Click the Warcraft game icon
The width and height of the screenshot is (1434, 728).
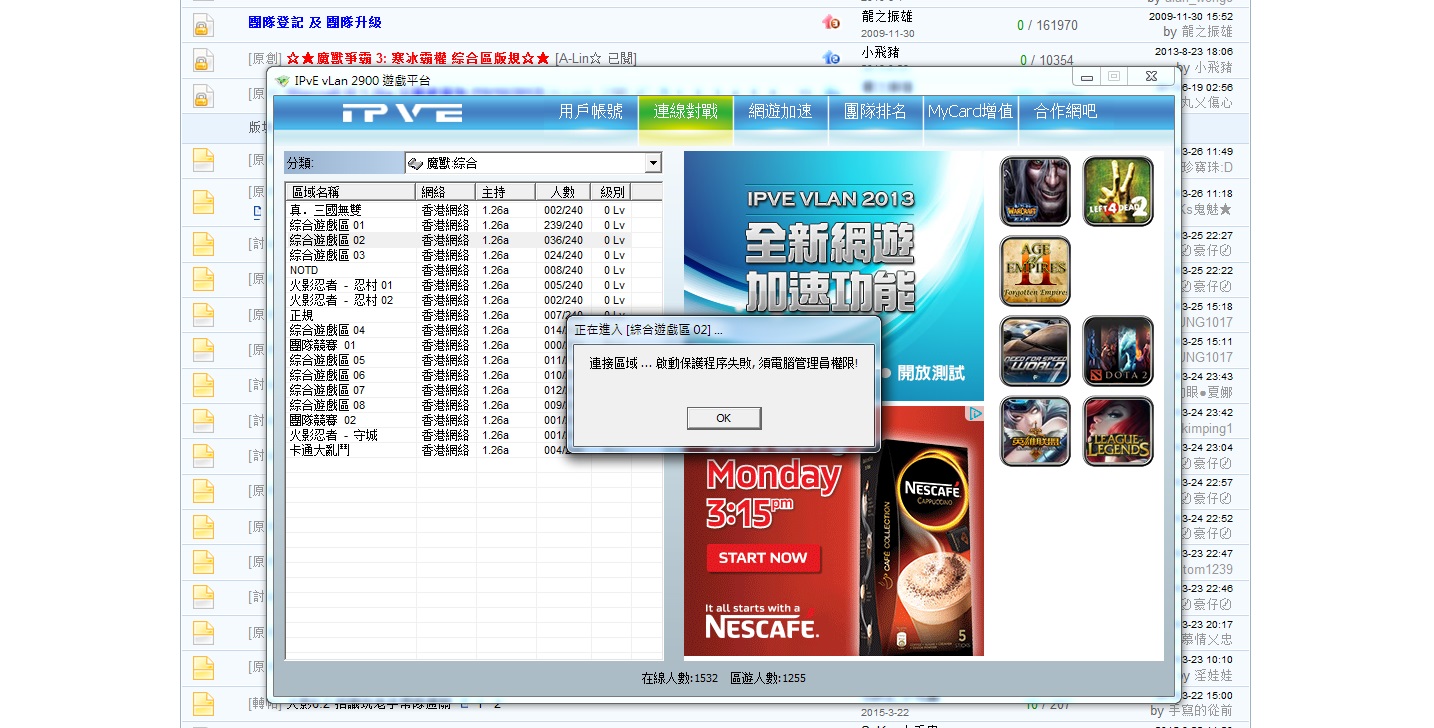click(x=1035, y=191)
